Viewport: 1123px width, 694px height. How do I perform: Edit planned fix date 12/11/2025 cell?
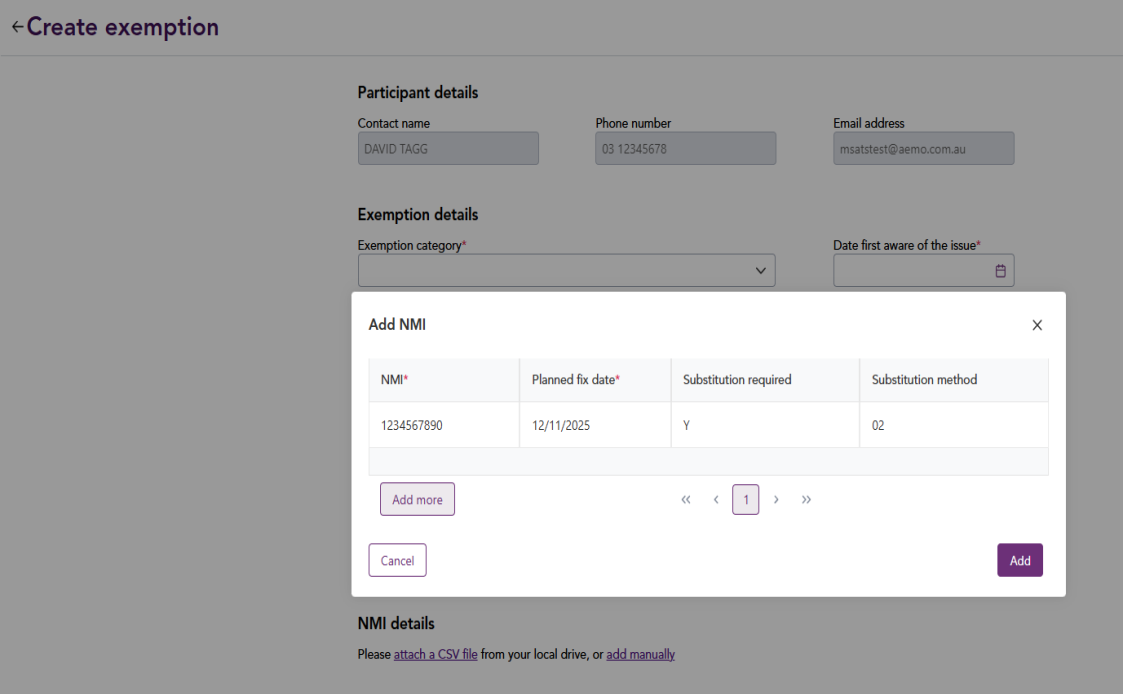point(594,425)
